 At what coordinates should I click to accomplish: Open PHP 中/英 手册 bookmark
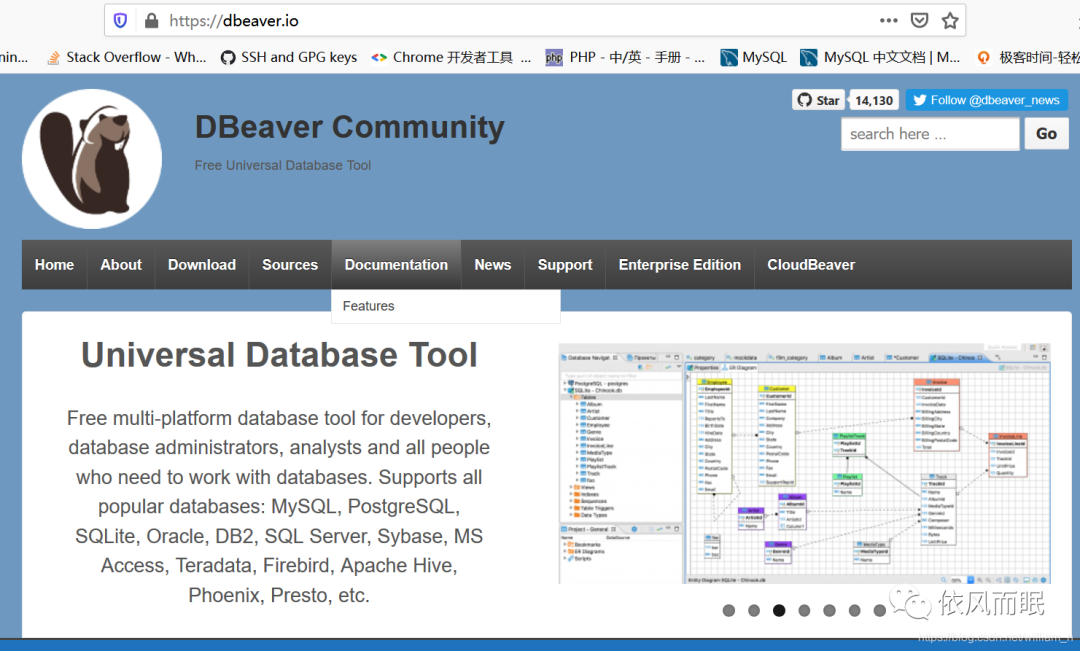[x=625, y=57]
